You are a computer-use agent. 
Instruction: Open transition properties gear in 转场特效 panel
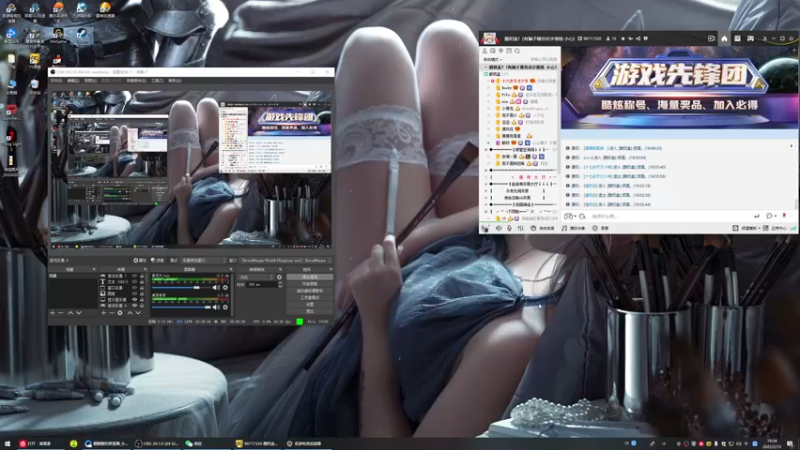pos(279,277)
